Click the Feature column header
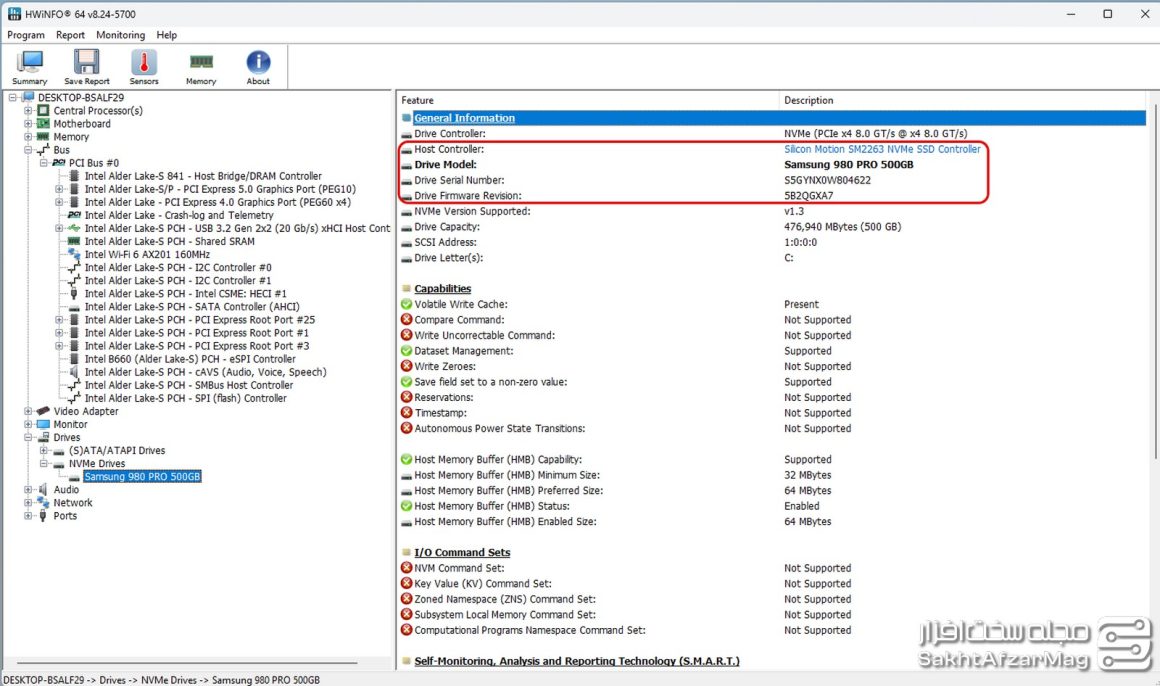This screenshot has height=686, width=1160. click(x=418, y=100)
